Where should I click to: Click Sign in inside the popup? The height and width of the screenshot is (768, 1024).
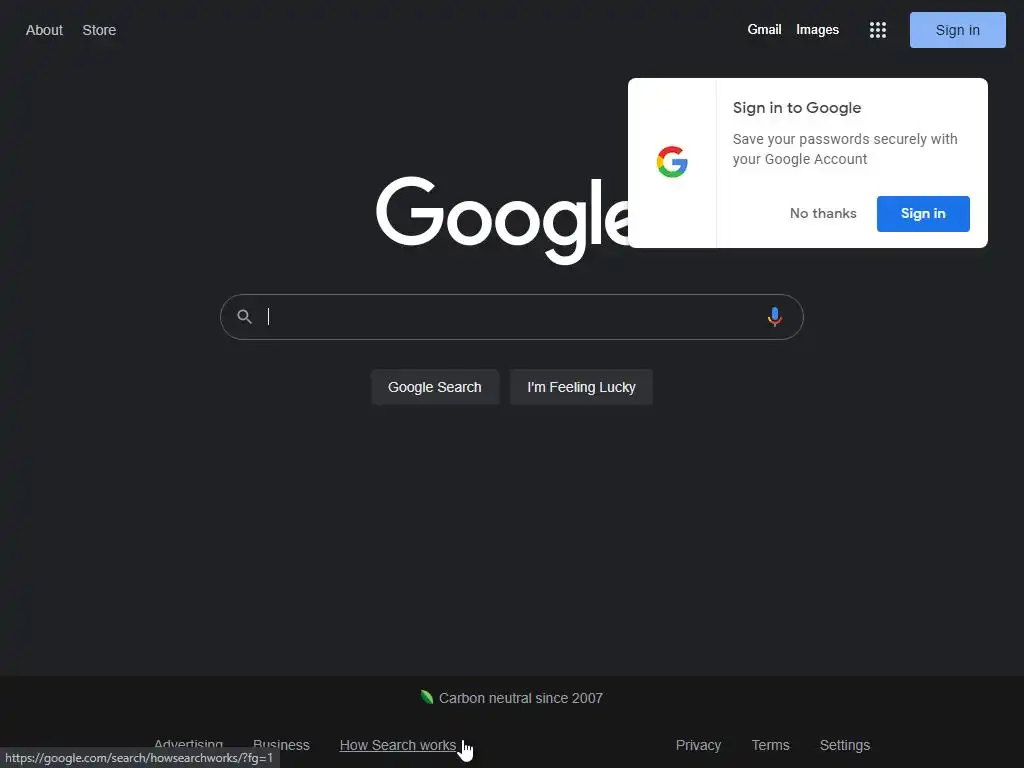[x=923, y=214]
